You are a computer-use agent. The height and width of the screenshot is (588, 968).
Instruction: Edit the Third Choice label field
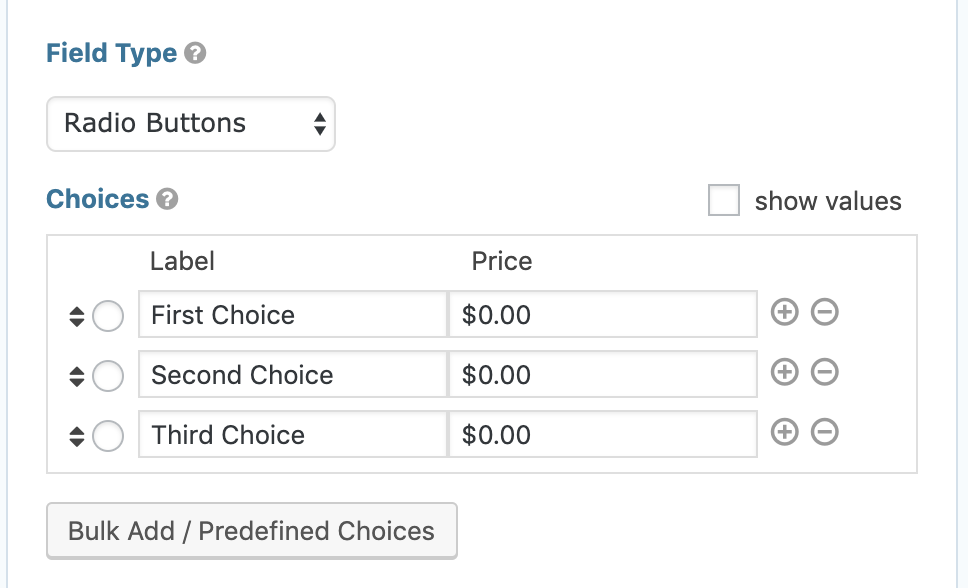point(293,434)
